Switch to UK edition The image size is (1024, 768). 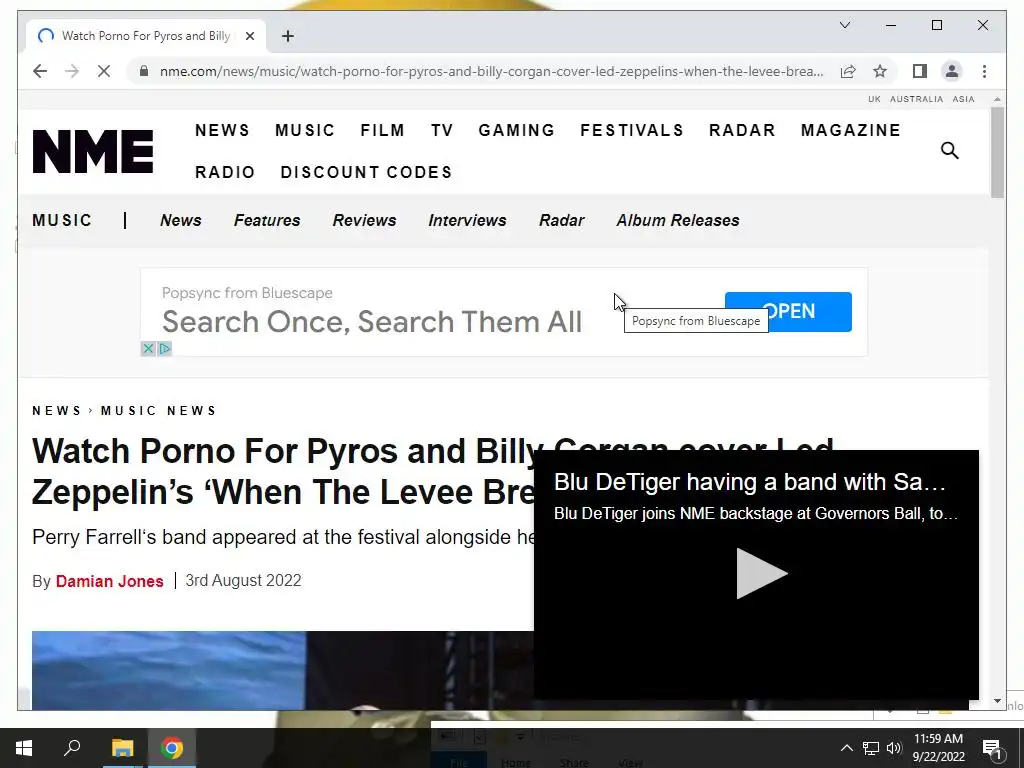(x=874, y=99)
